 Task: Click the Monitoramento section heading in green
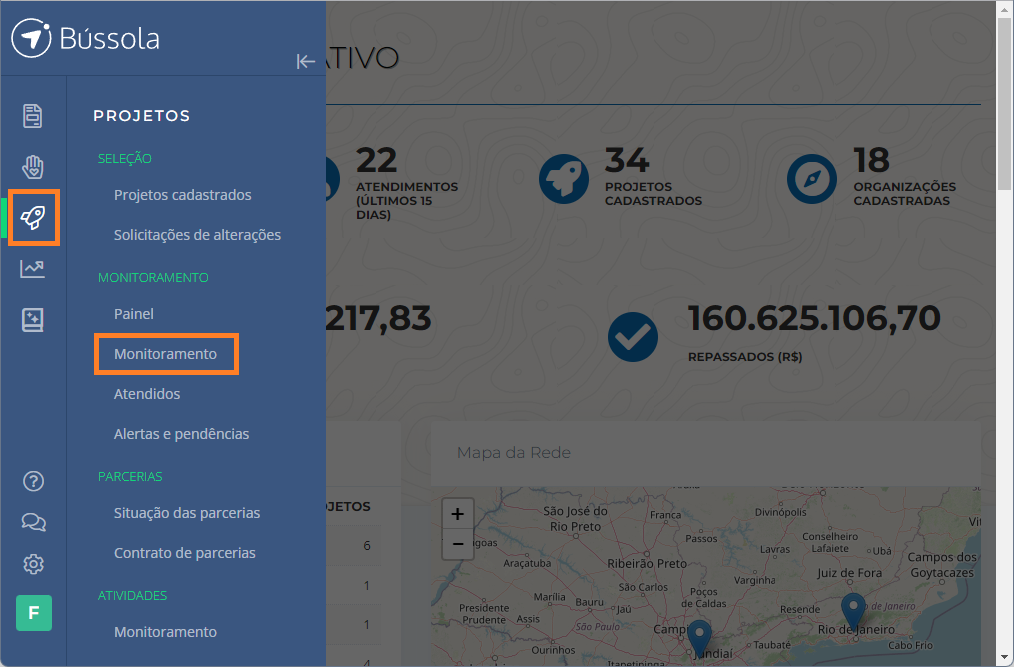click(153, 278)
